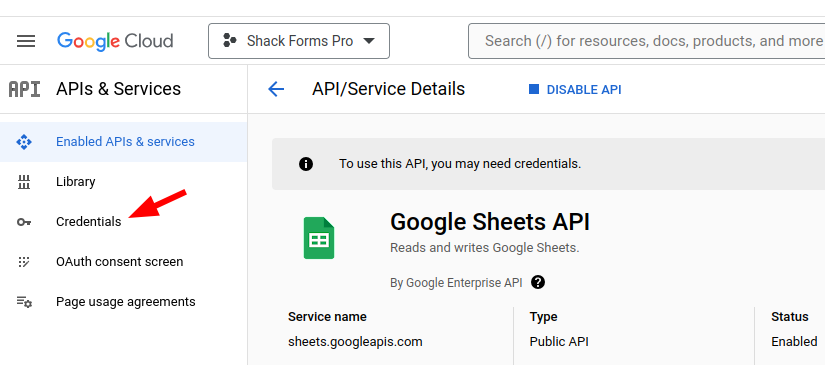Click the search resources input field

(647, 41)
